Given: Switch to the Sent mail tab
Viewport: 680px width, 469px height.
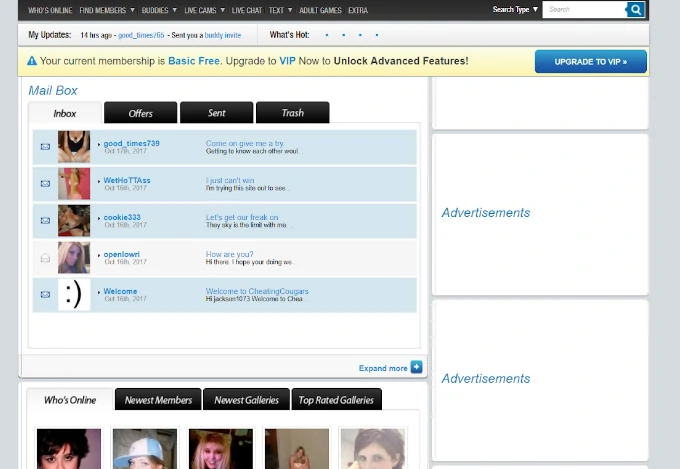Looking at the screenshot, I should click(217, 113).
